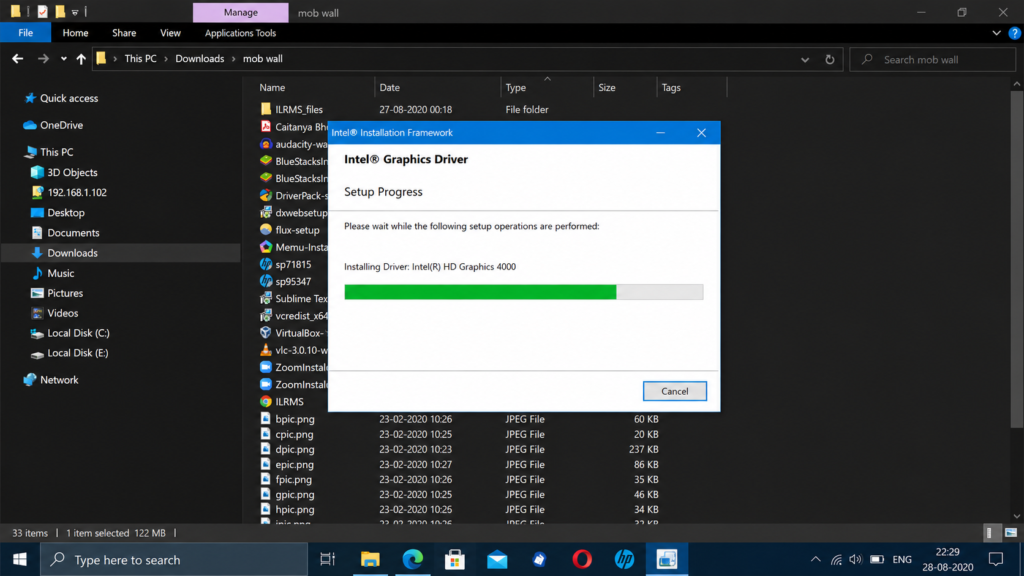Sort files by Date column header
Viewport: 1024px width, 576px height.
click(390, 88)
